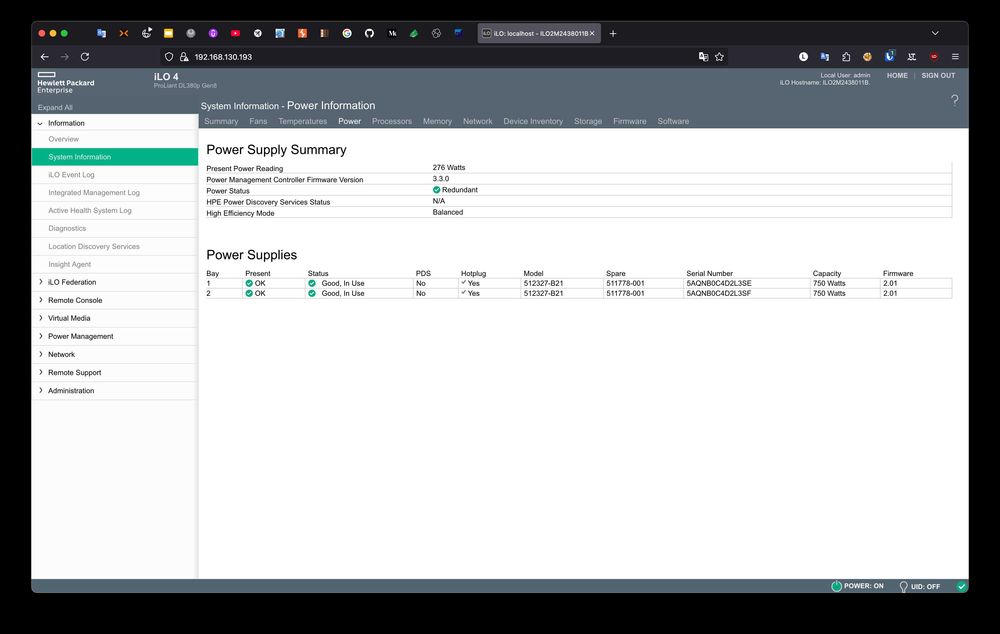Open the list all tabs chevron
The width and height of the screenshot is (1000, 634).
935,33
